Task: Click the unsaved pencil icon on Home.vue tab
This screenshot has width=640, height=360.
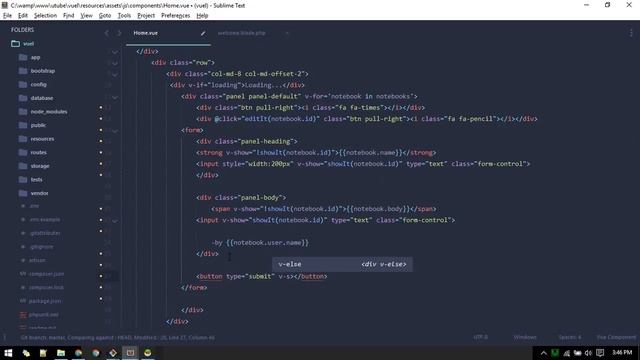Action: coord(203,33)
